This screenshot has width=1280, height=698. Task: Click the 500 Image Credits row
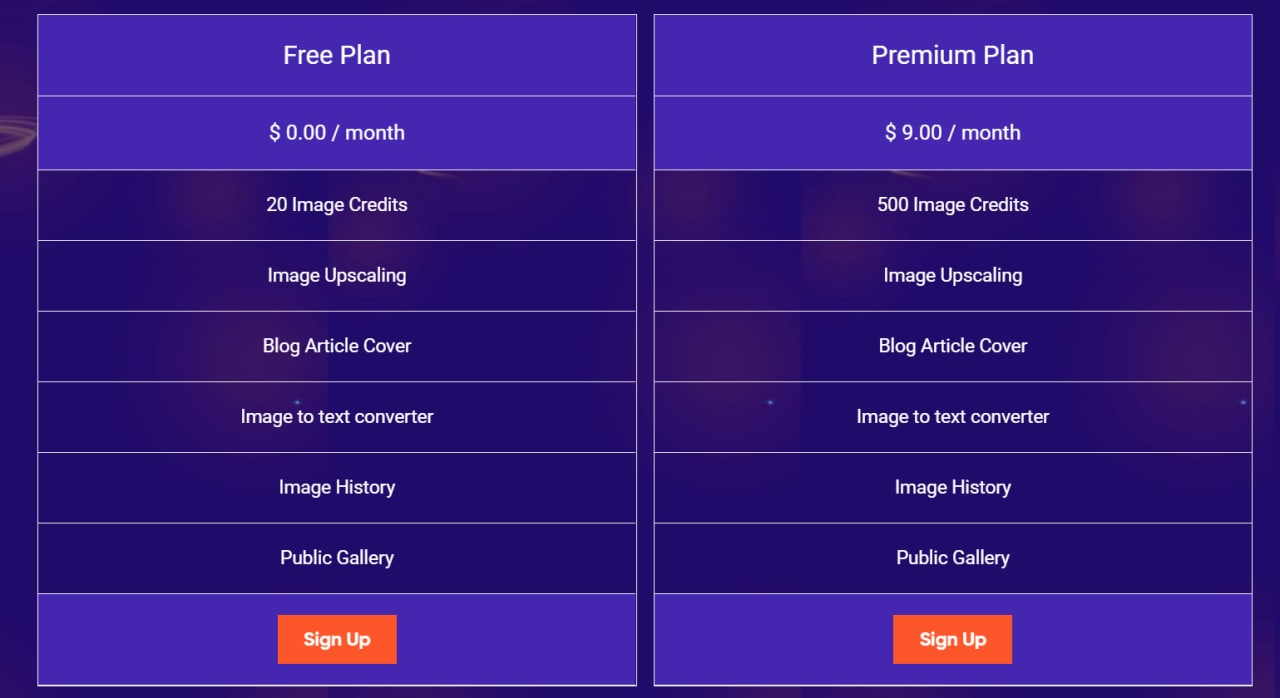(953, 205)
